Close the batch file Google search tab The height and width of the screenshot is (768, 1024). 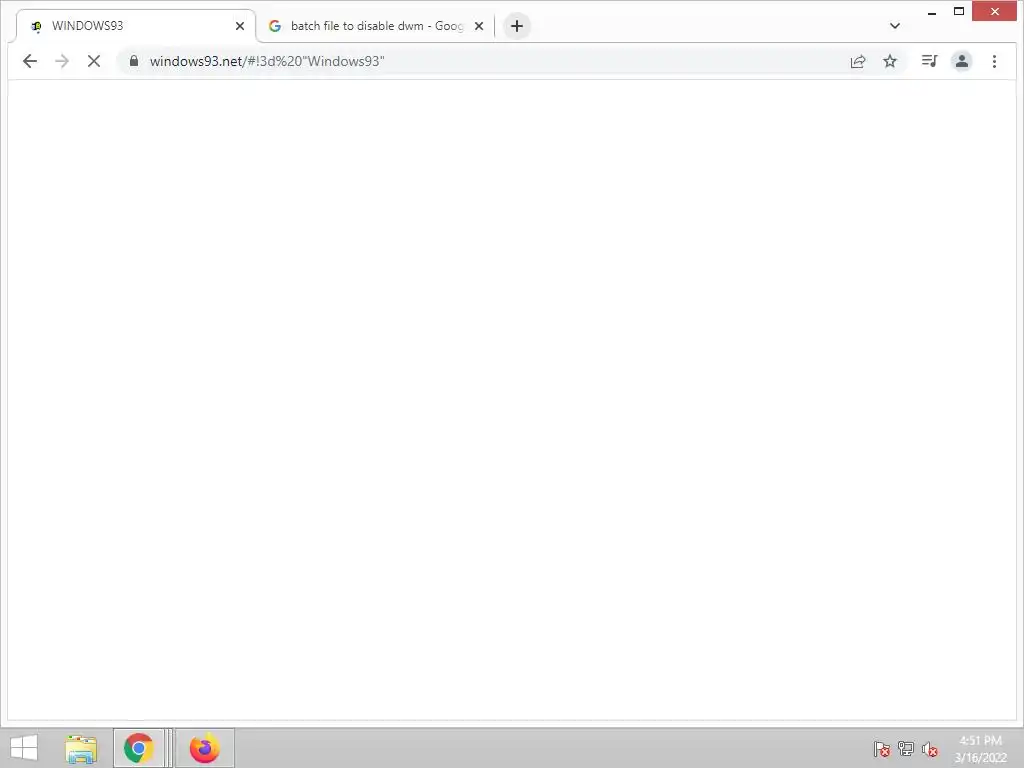pos(479,26)
